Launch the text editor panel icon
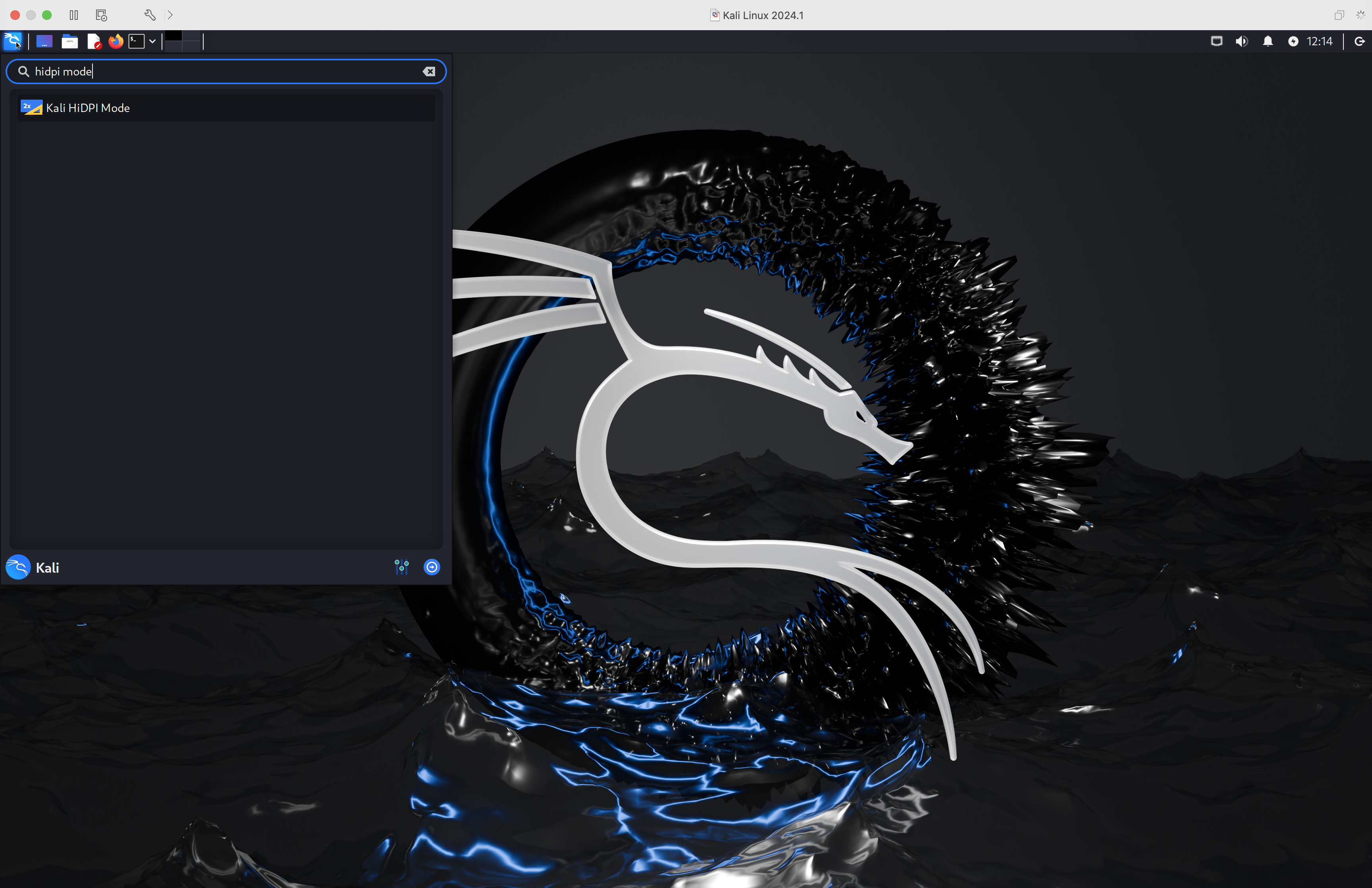1372x888 pixels. [94, 41]
